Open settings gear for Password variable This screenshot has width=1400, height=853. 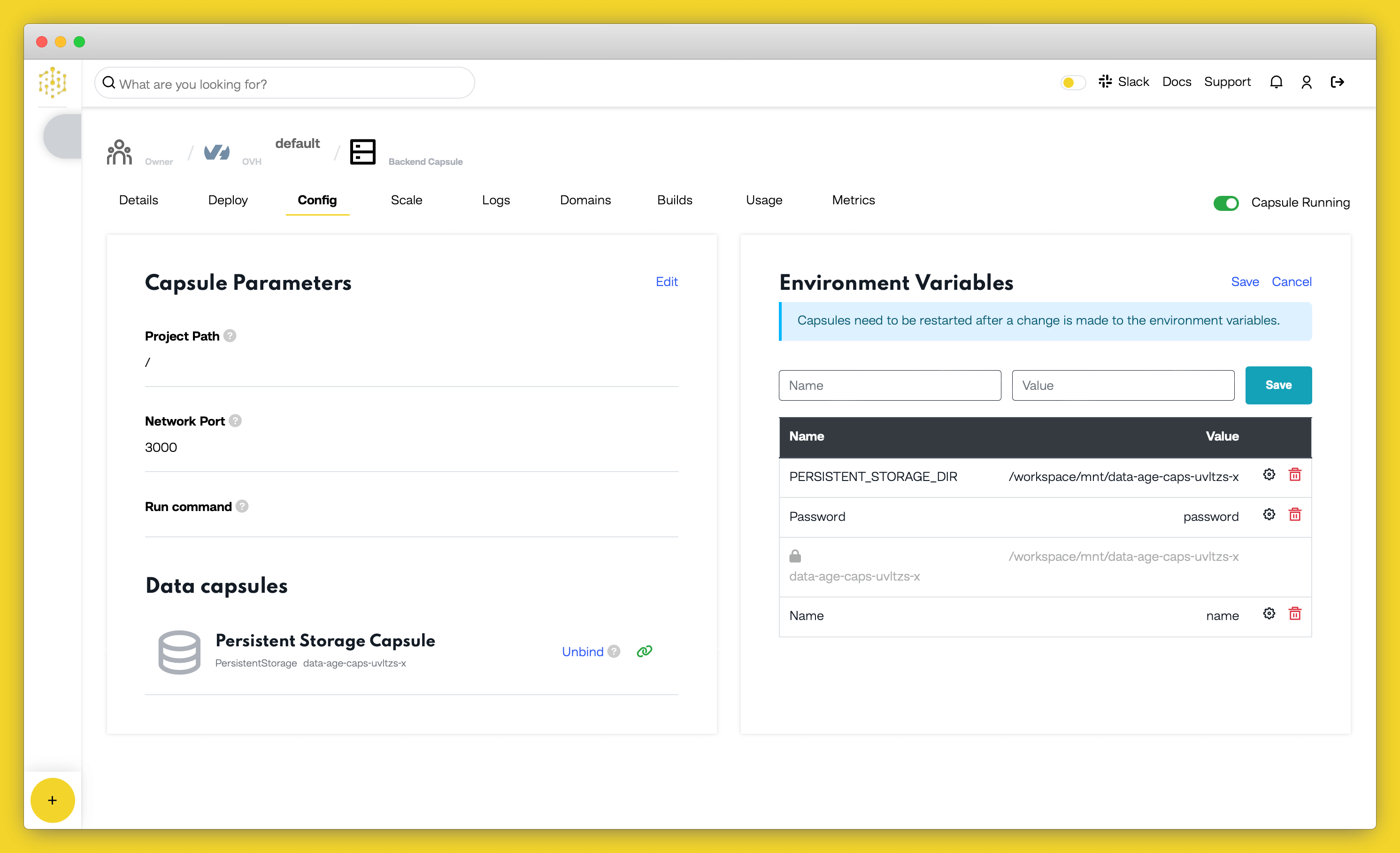[x=1269, y=514]
